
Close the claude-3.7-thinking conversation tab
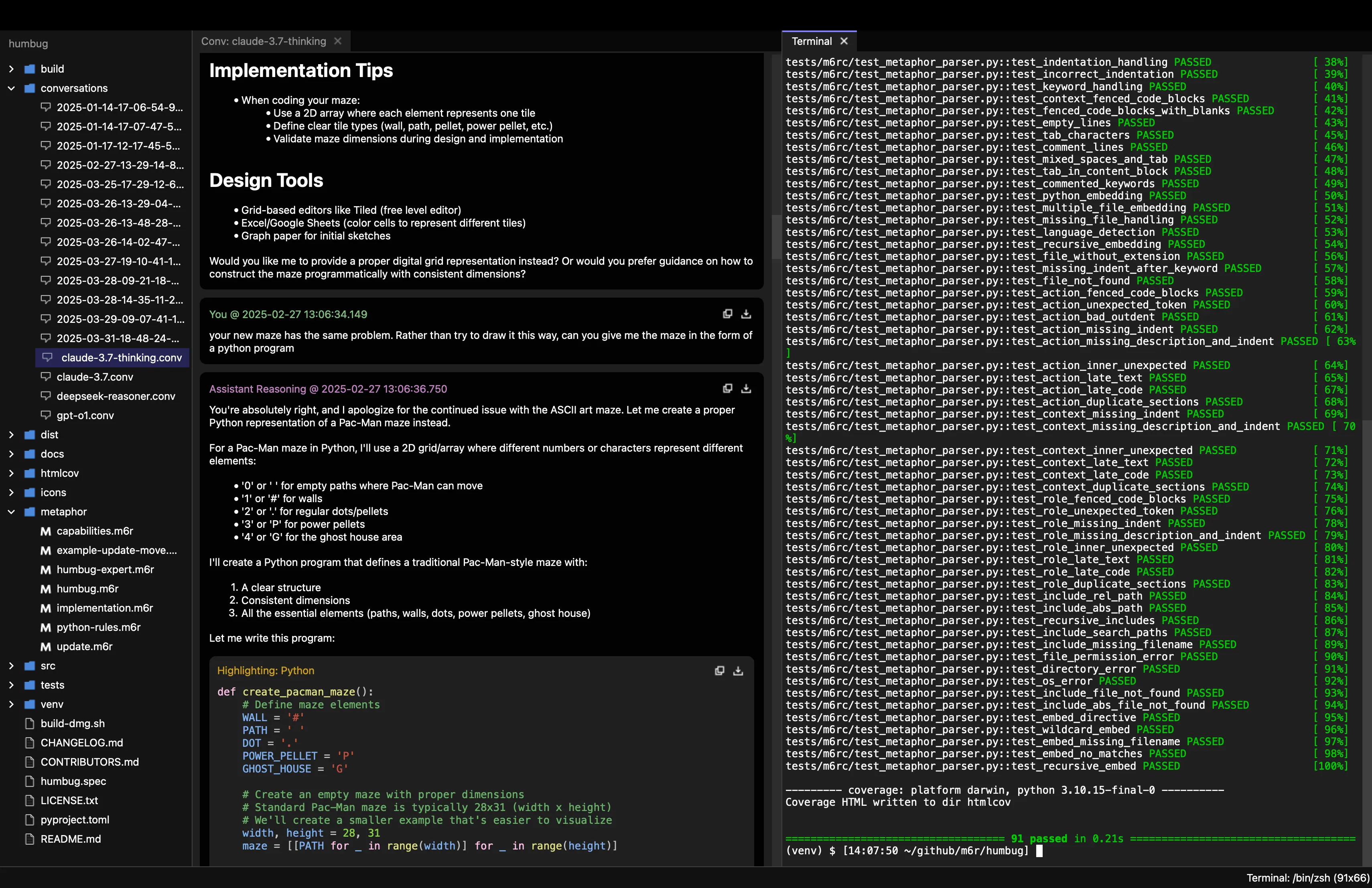coord(338,41)
